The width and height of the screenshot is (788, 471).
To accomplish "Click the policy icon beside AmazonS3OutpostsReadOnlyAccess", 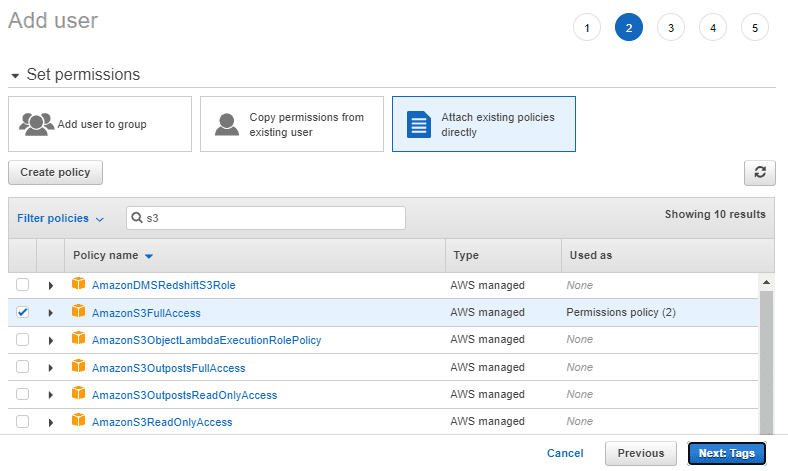I will (78, 393).
